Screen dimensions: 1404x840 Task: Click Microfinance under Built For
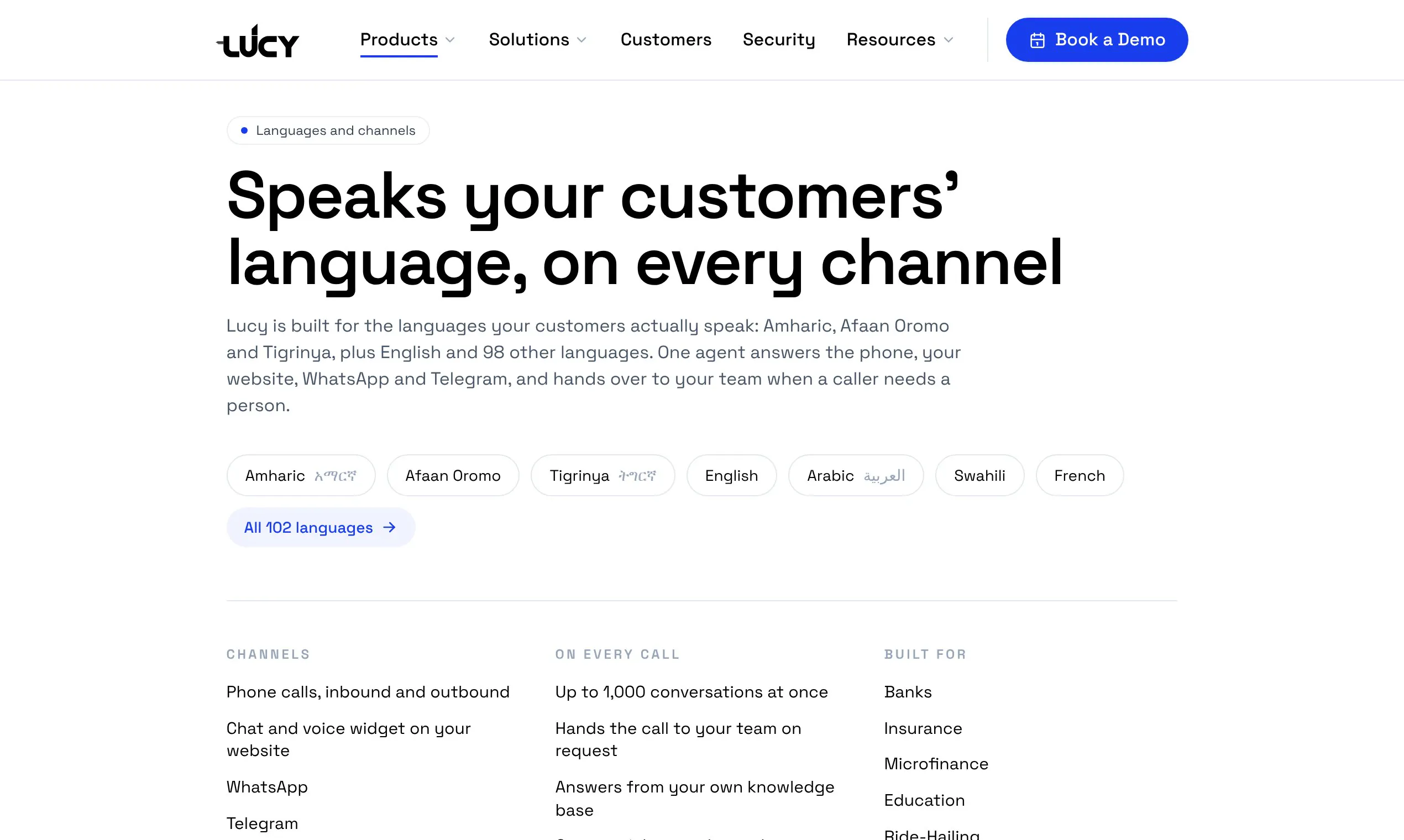[936, 764]
